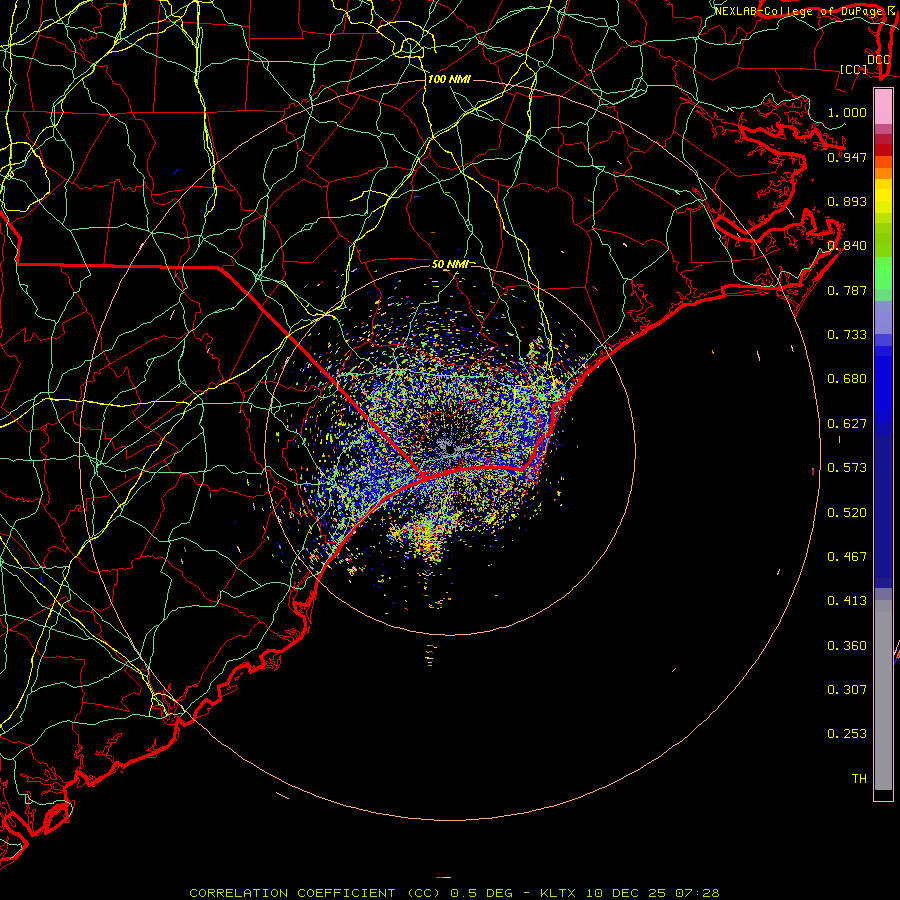900x900 pixels.
Task: Click the DCC label above the legend
Action: (x=878, y=59)
